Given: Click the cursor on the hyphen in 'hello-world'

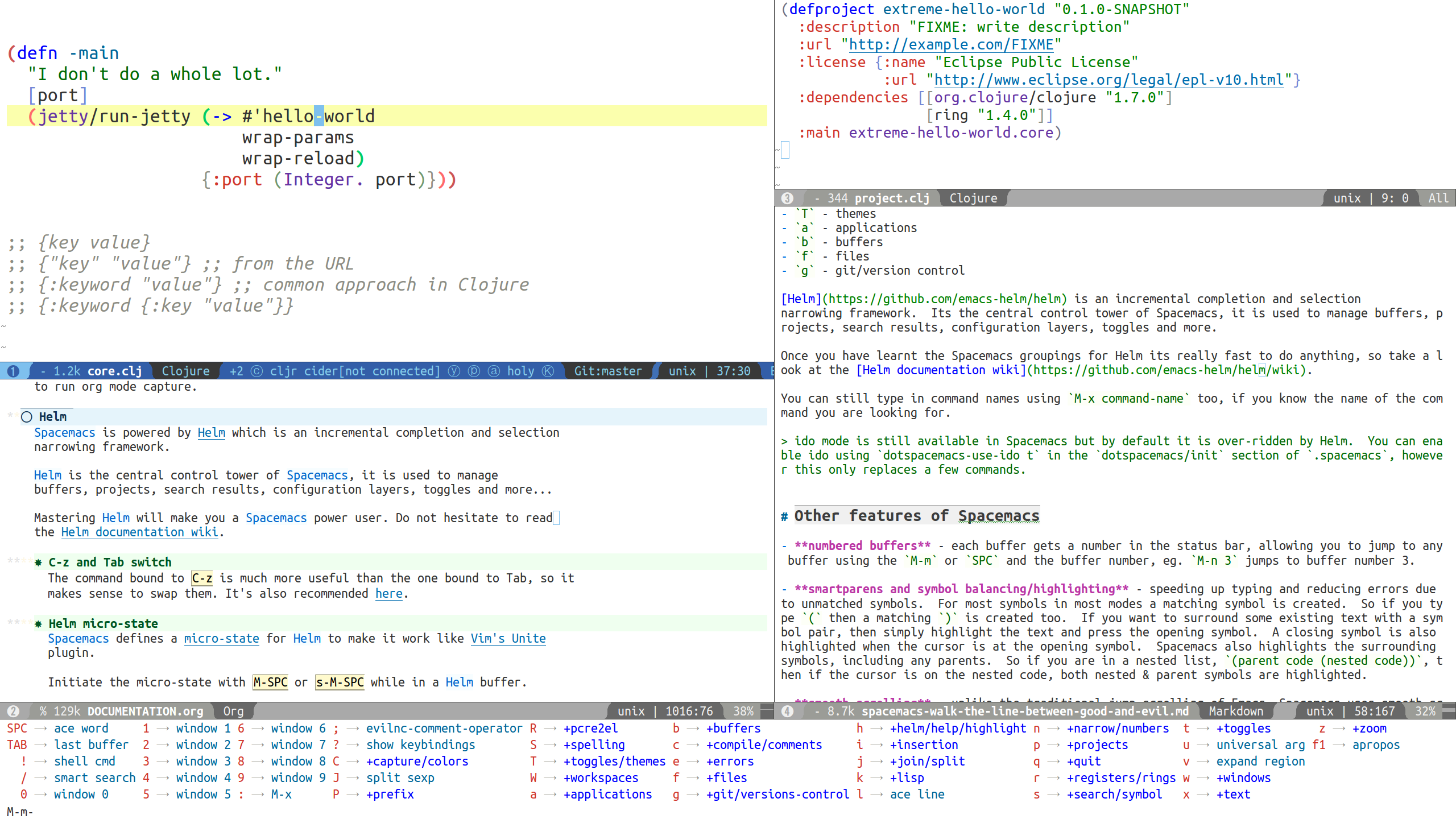Looking at the screenshot, I should 318,116.
